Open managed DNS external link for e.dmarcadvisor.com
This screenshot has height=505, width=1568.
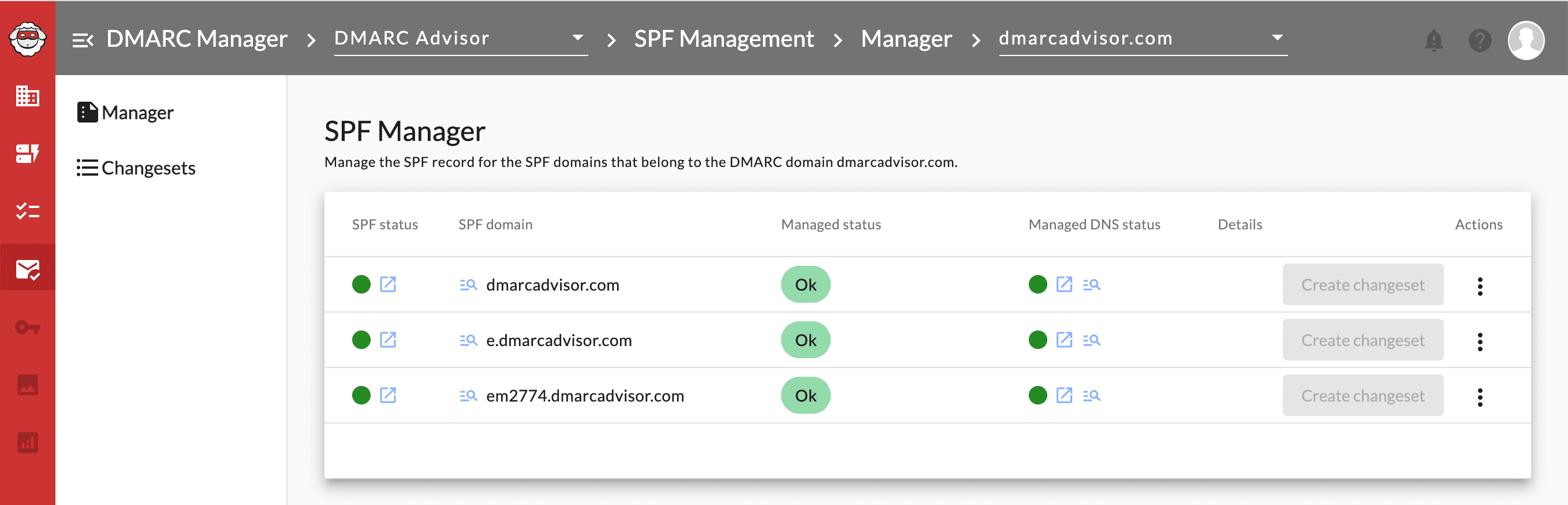click(x=1064, y=339)
